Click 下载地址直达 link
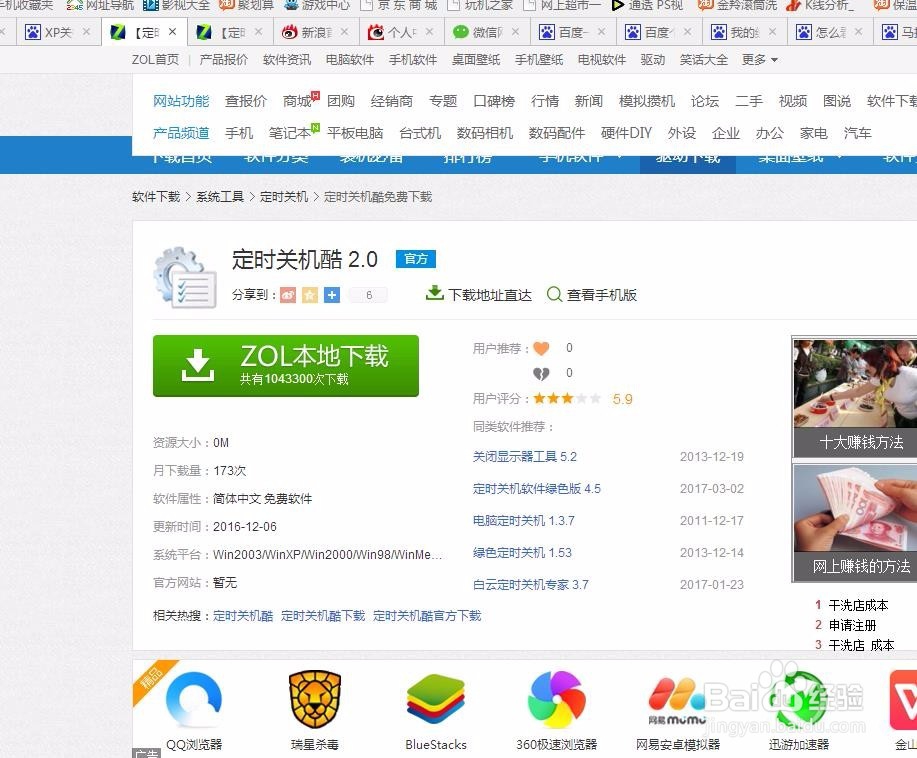 490,295
